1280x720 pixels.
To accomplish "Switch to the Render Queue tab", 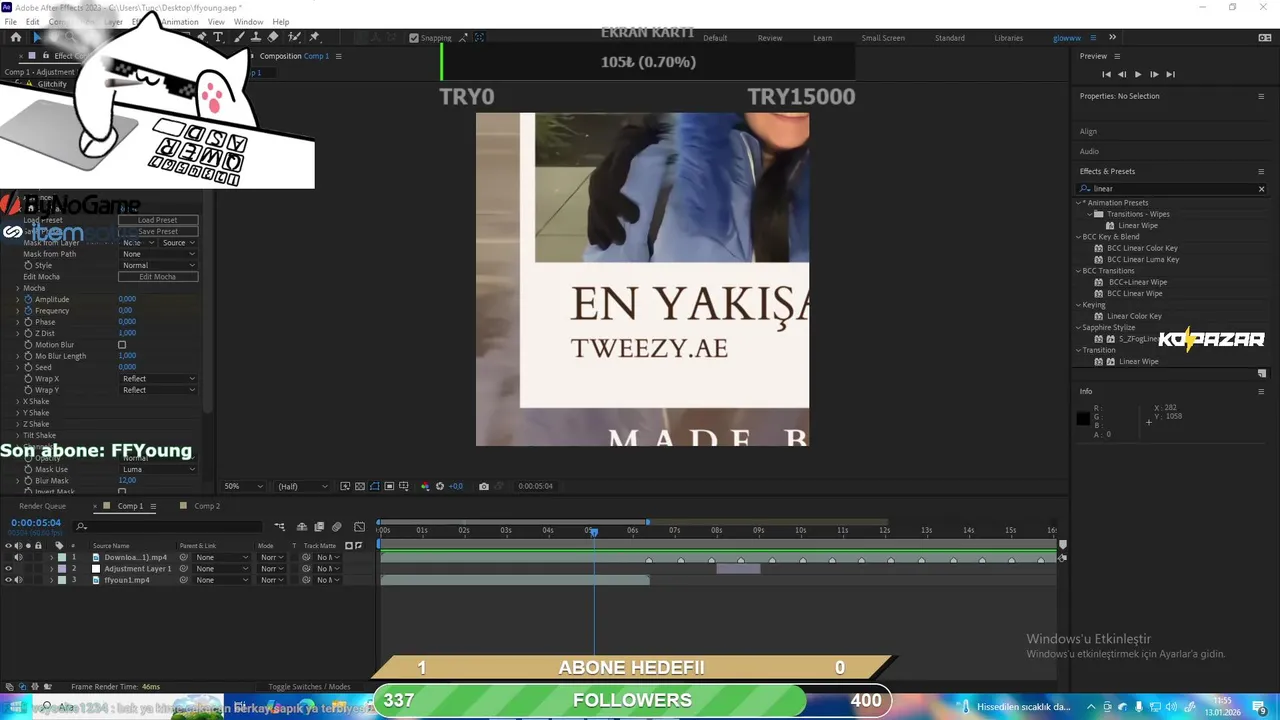I will click(x=42, y=506).
